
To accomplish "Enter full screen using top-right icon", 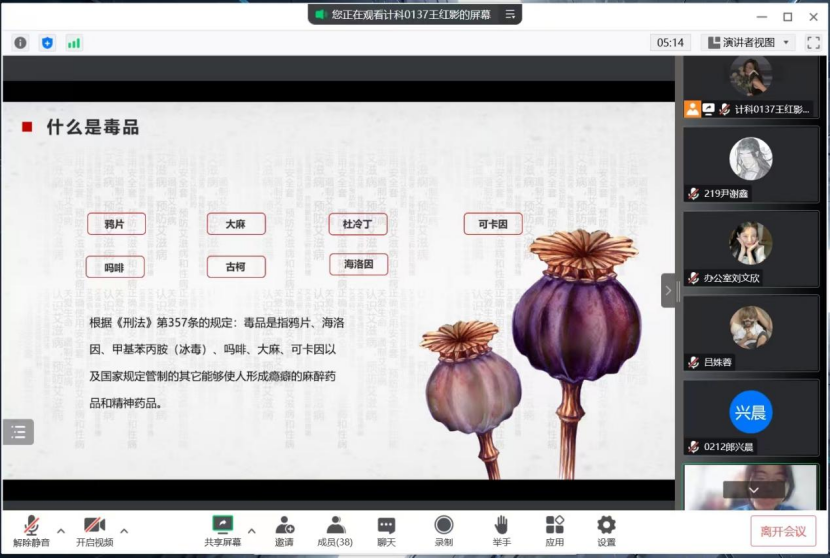I will click(815, 42).
